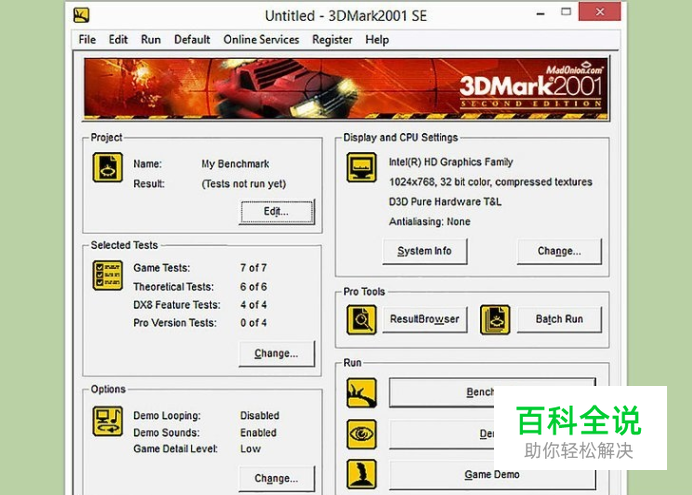Click the Project benchmark file icon
Viewport: 692px width, 495px height.
[108, 168]
